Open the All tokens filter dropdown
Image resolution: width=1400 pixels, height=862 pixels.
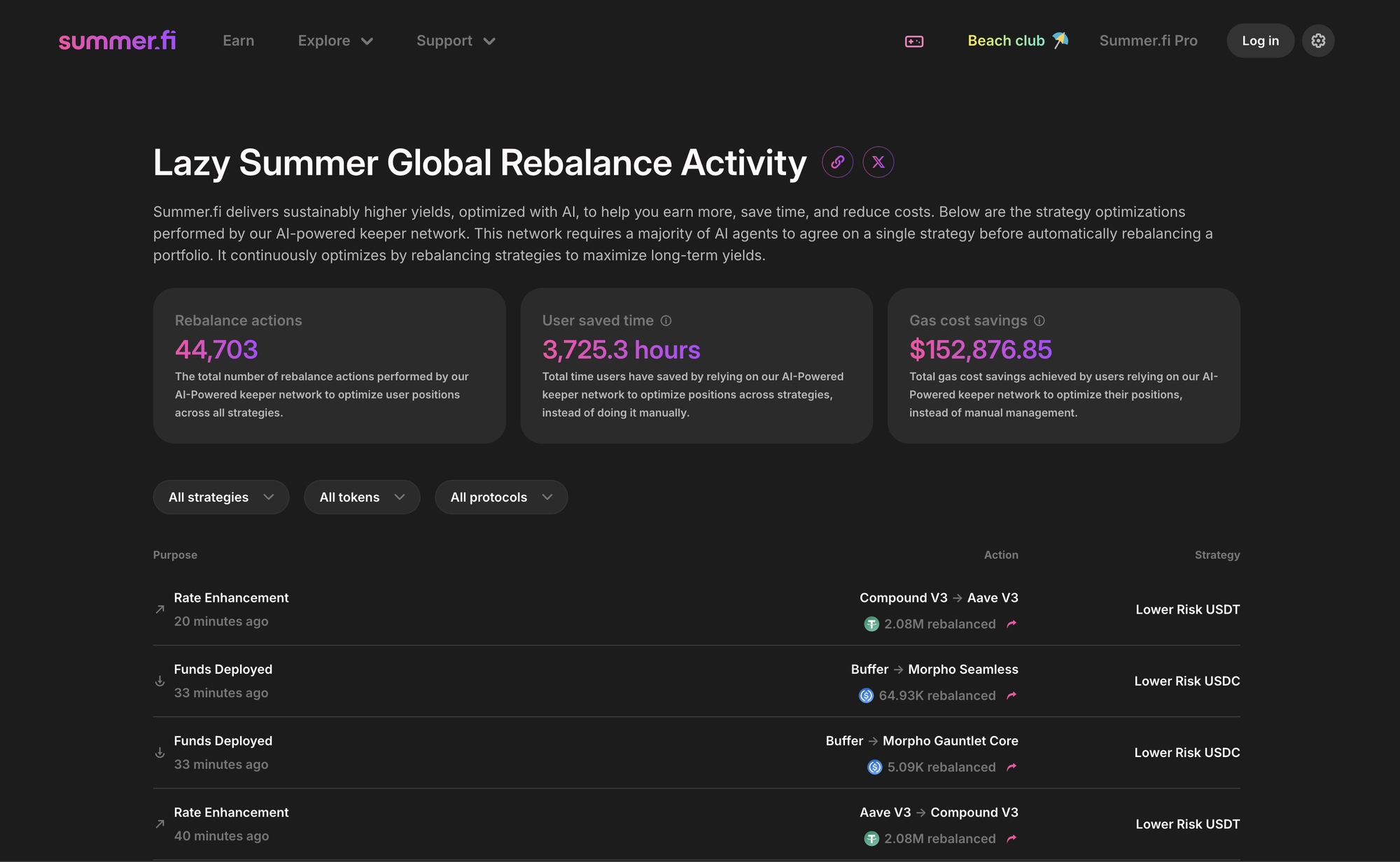tap(361, 497)
